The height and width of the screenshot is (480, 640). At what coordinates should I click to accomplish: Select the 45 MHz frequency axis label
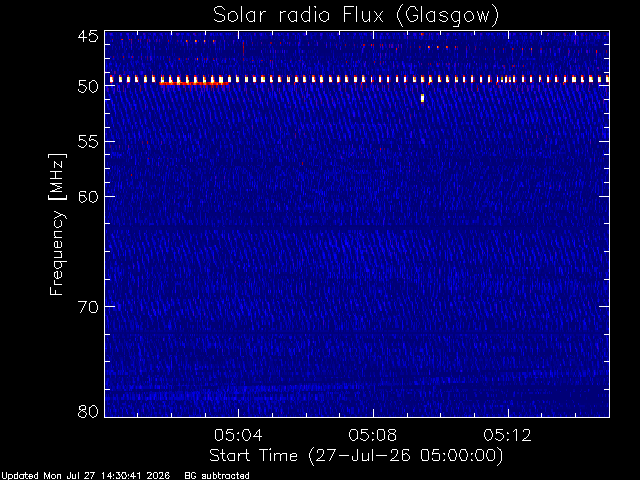(x=88, y=36)
